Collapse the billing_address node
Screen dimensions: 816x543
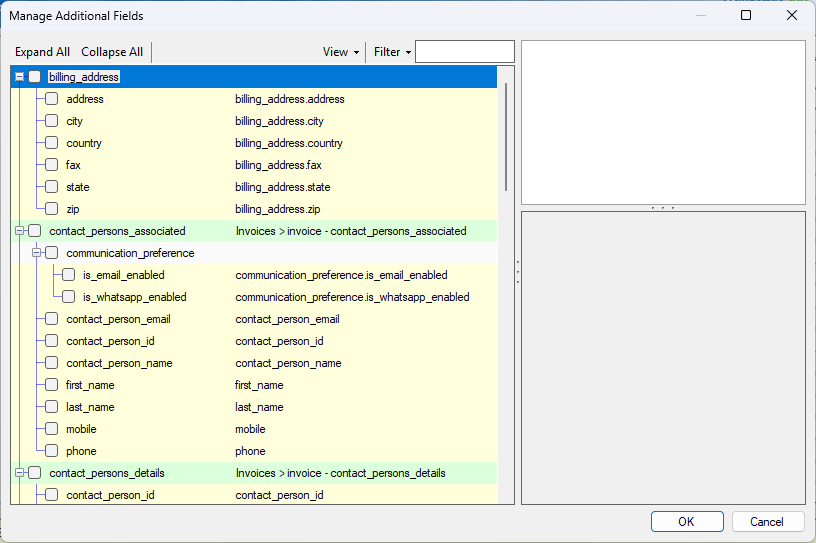(x=19, y=77)
